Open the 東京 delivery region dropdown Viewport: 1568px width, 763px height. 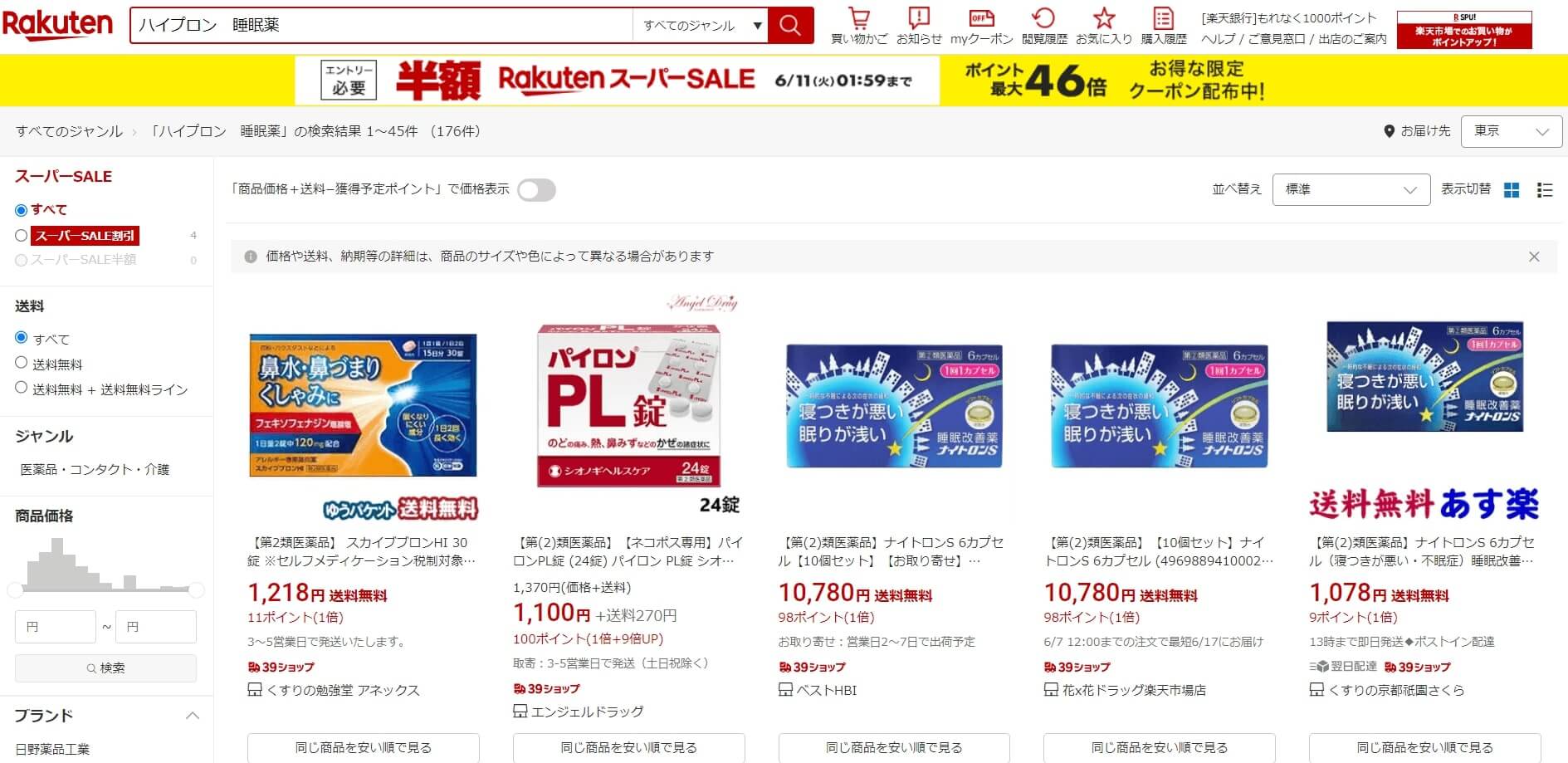point(1512,131)
